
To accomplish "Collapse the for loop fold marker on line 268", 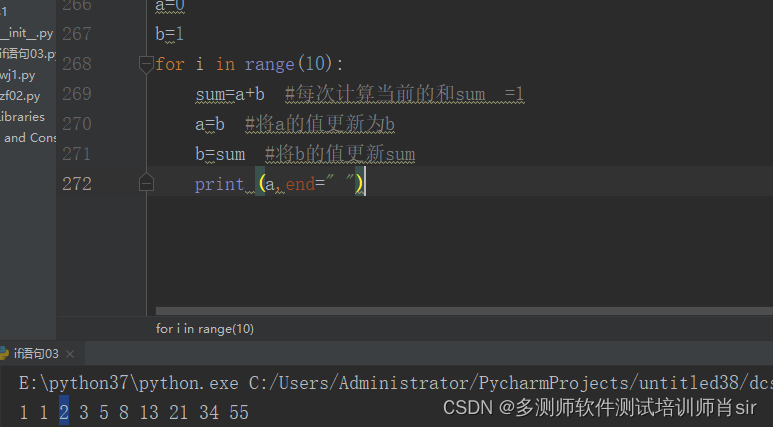I will [146, 65].
